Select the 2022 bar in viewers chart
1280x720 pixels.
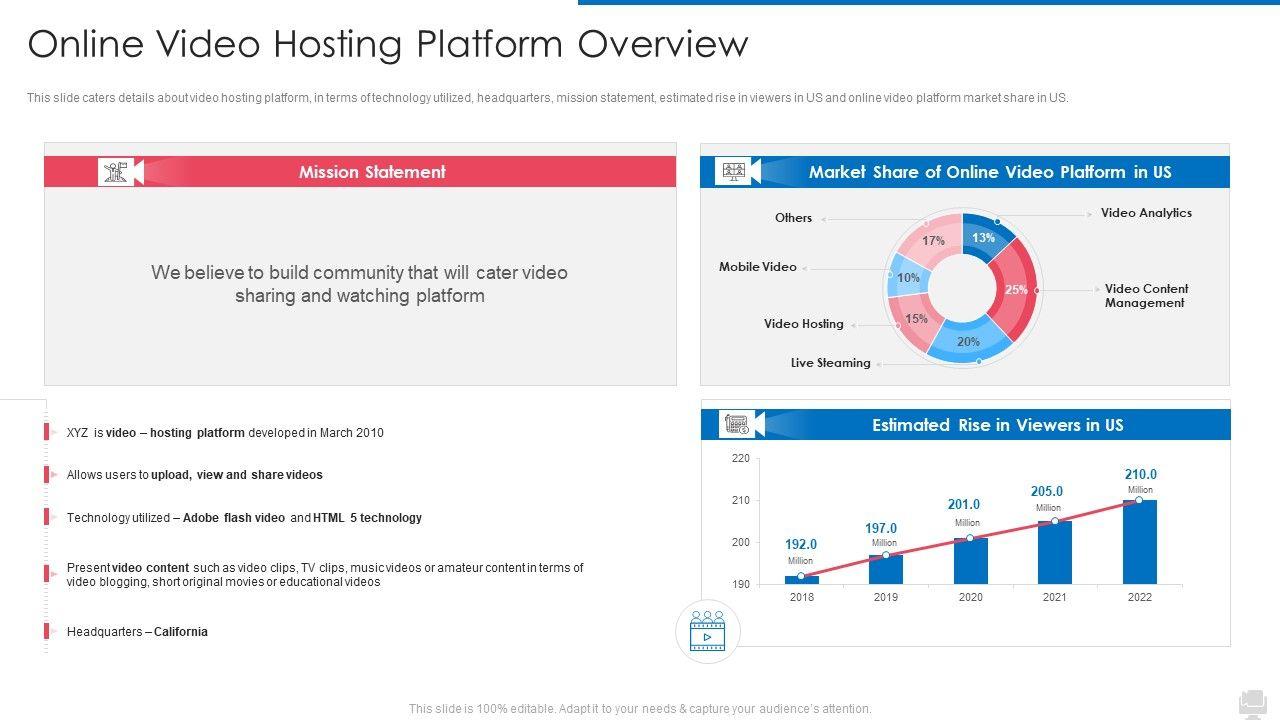click(1139, 542)
